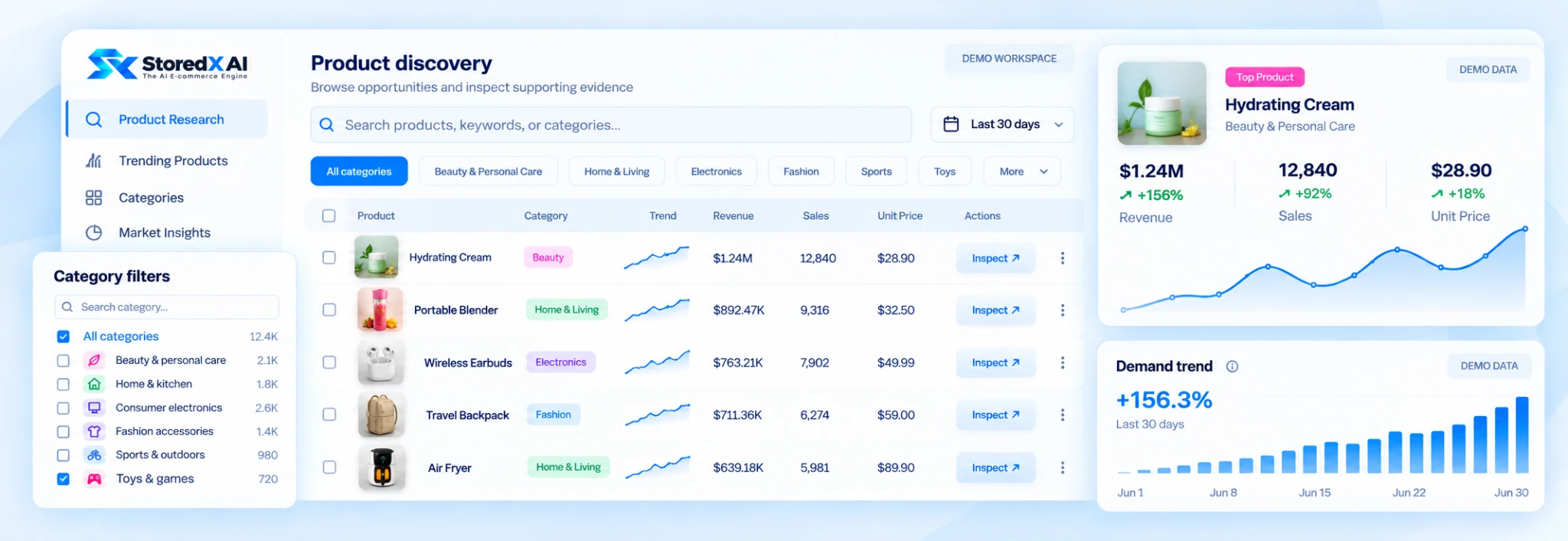This screenshot has width=1568, height=541.
Task: Inspect the Hydrating Cream product
Action: click(995, 258)
